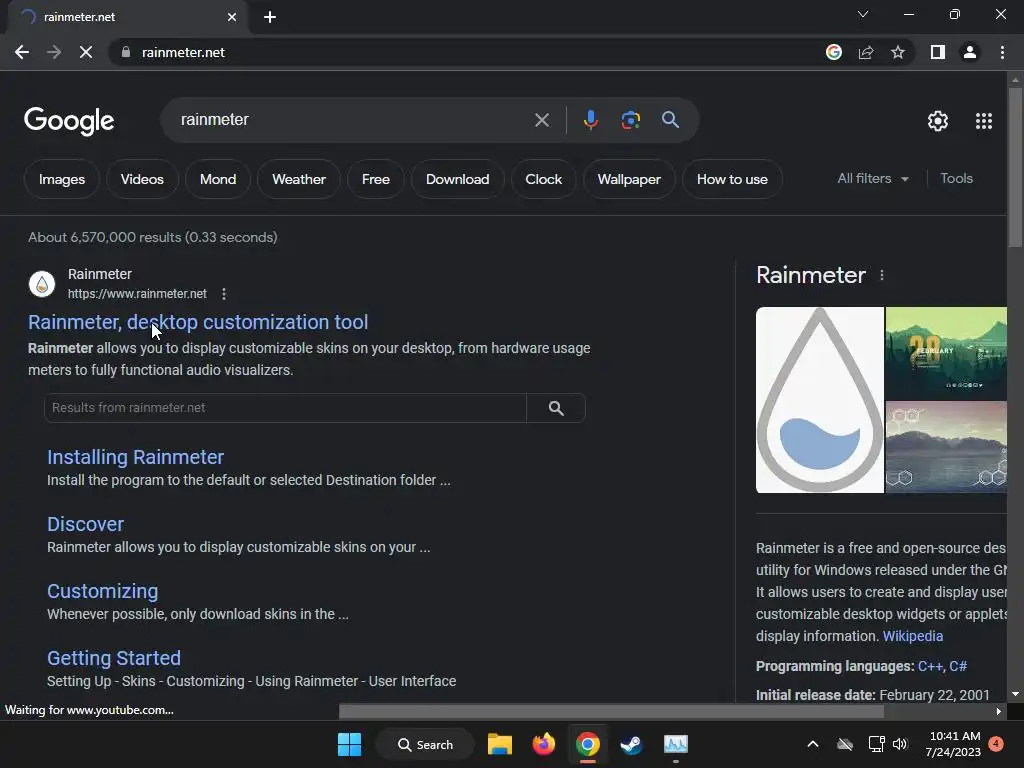Show hidden tray icons chevron
1024x768 pixels.
(x=812, y=744)
